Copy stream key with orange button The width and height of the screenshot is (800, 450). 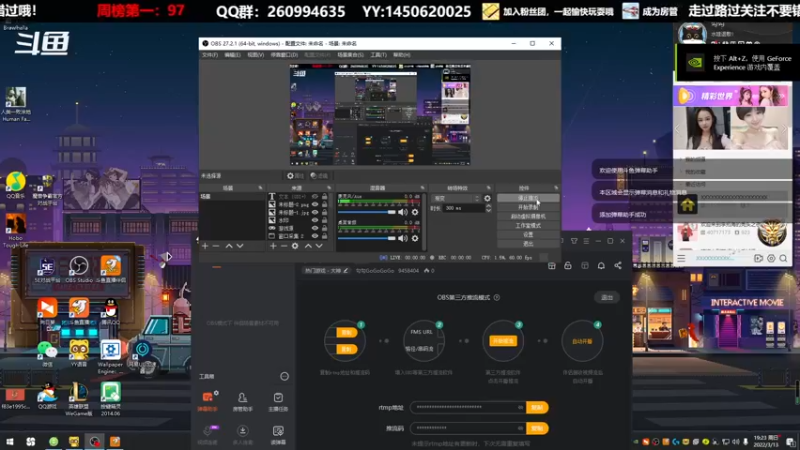537,428
